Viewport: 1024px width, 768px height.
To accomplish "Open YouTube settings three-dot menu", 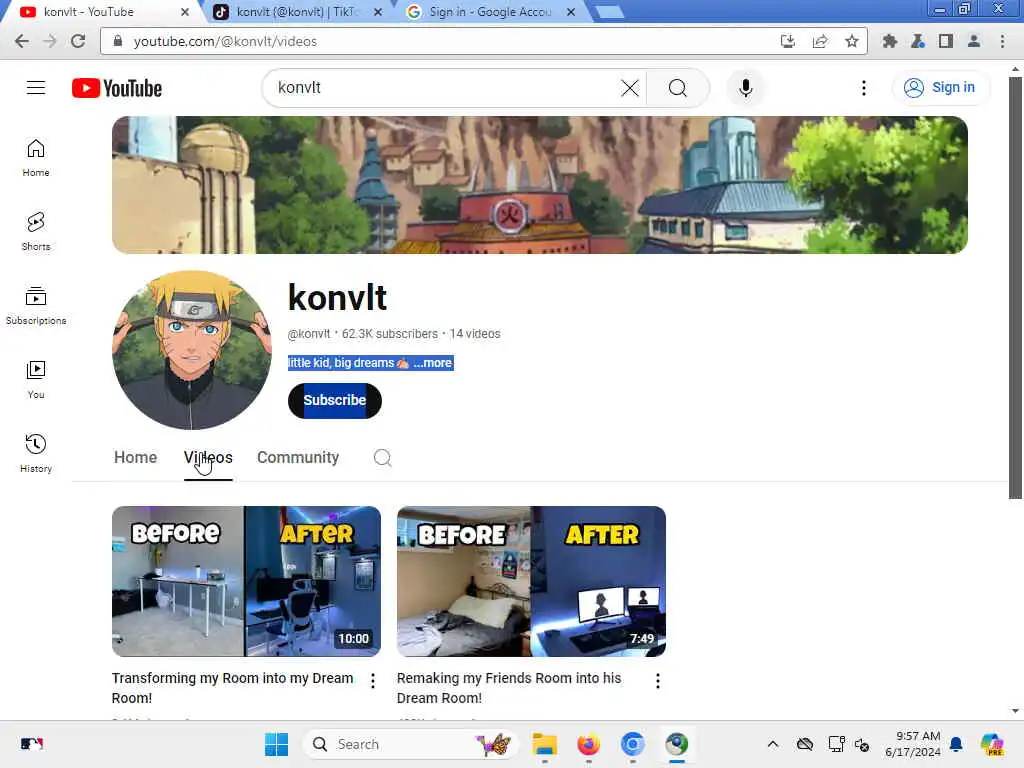I will tap(863, 88).
